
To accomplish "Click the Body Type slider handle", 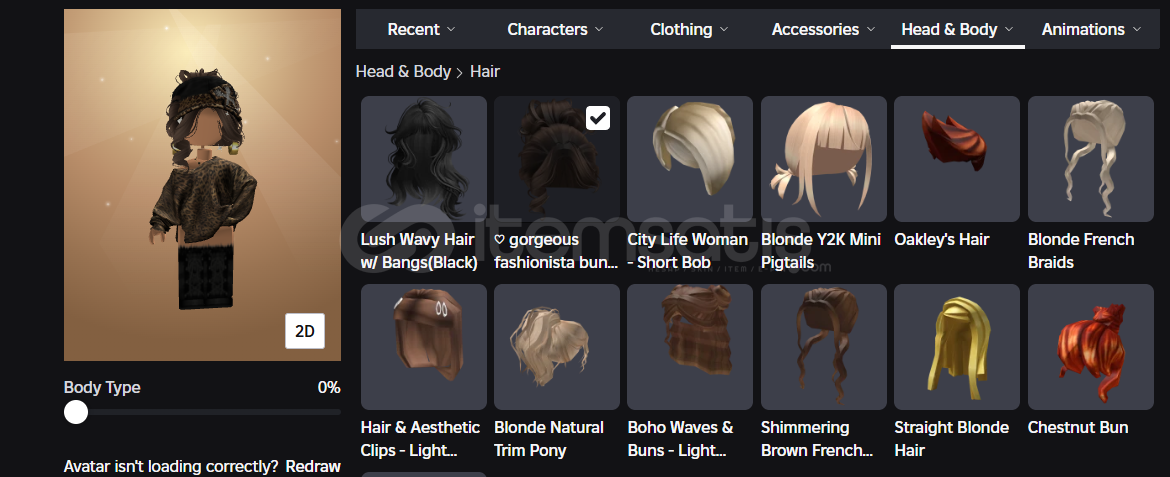I will tap(76, 412).
